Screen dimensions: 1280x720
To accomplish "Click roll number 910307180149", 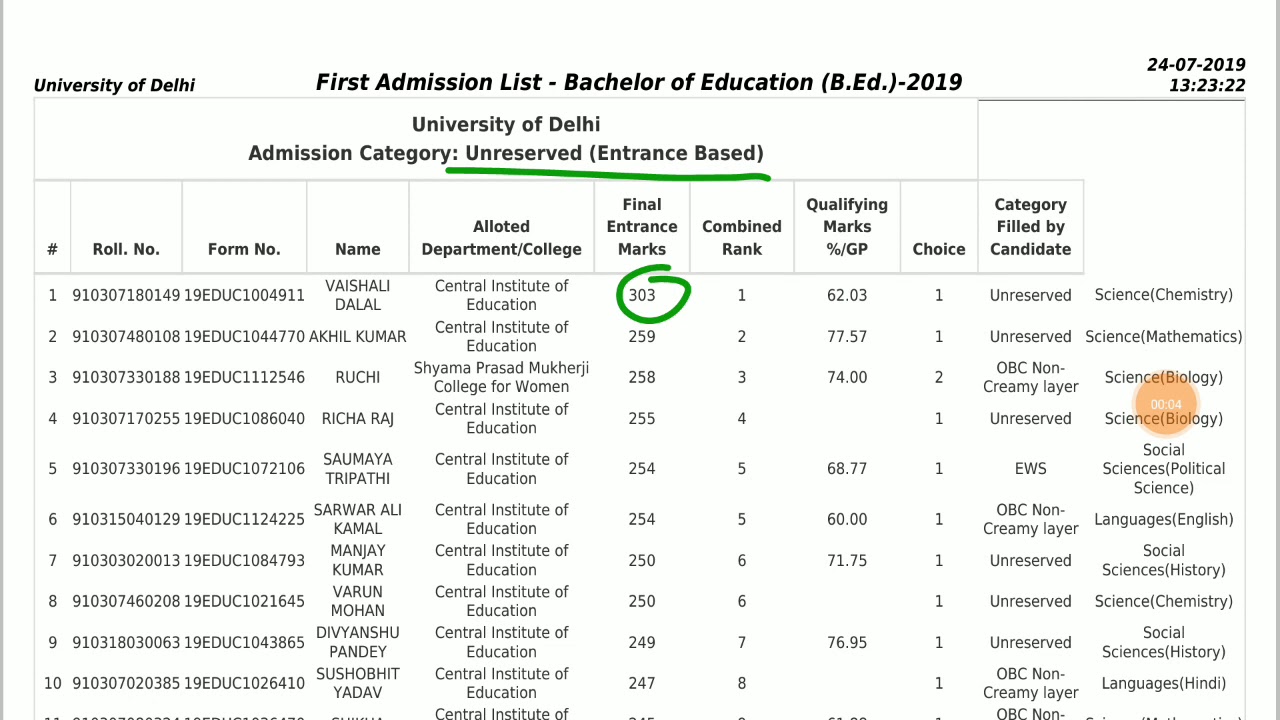I will (126, 296).
